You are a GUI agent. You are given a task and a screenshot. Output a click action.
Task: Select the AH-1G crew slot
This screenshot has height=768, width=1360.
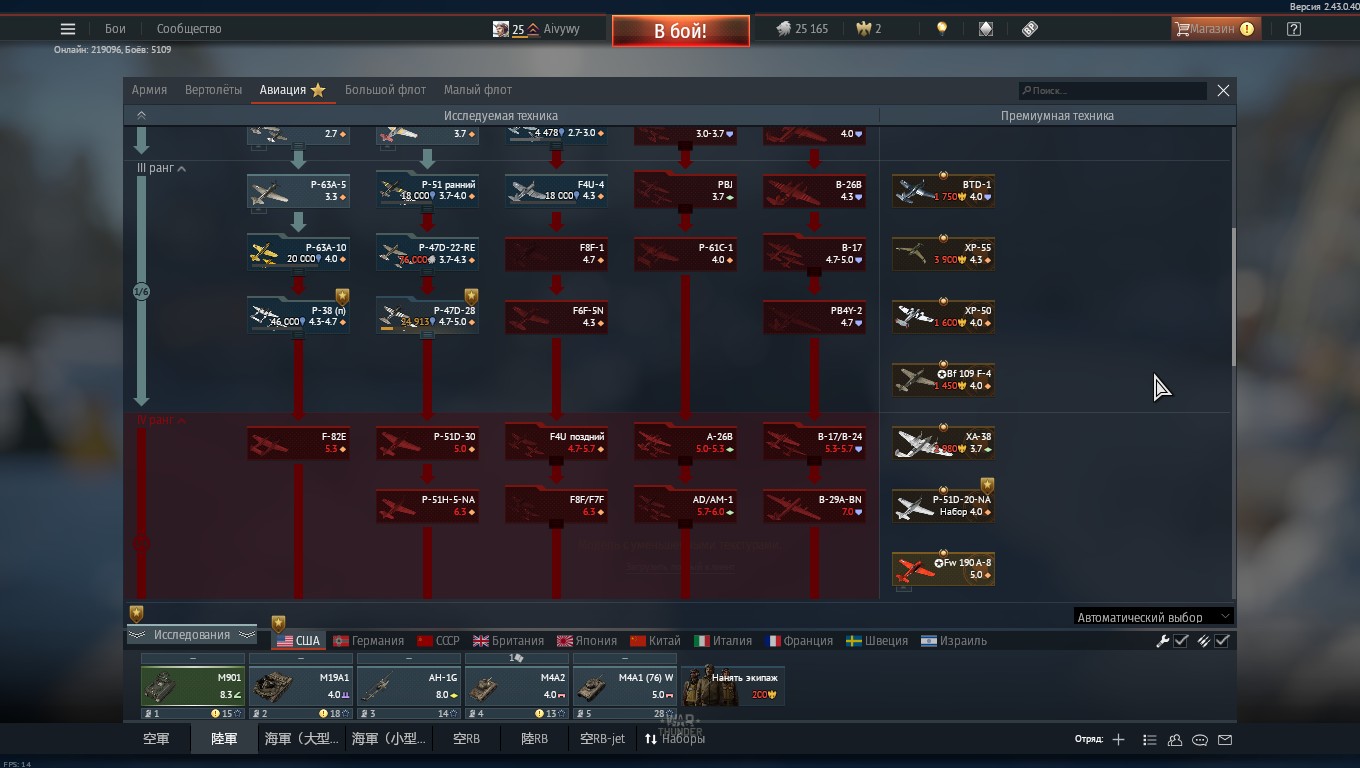point(409,687)
